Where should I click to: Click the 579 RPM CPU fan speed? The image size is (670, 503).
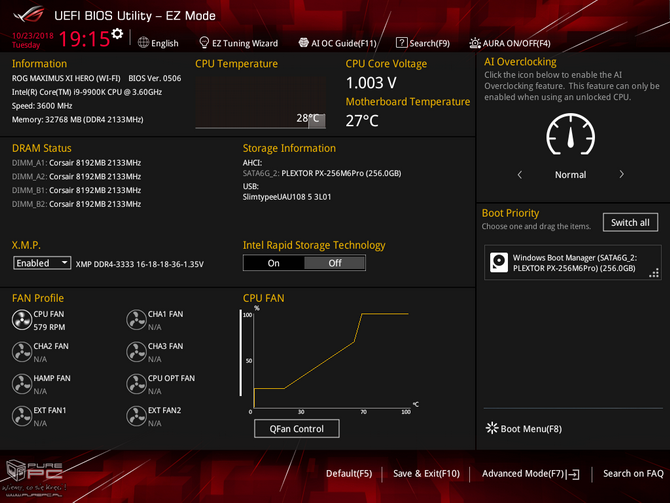click(x=49, y=327)
